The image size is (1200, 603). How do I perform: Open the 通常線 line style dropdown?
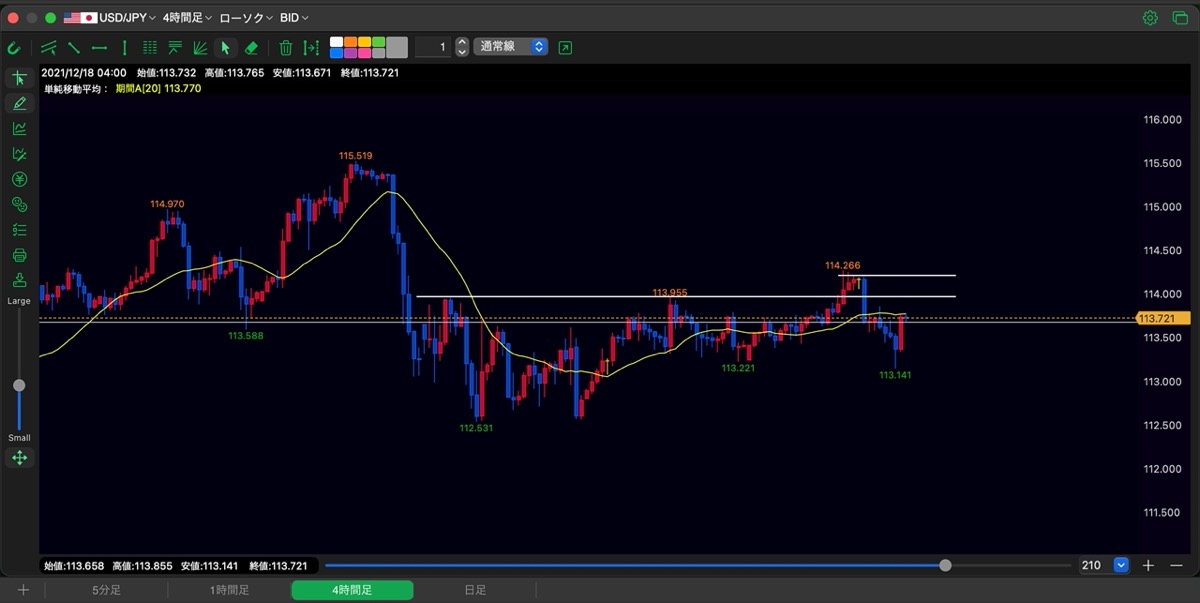(511, 47)
